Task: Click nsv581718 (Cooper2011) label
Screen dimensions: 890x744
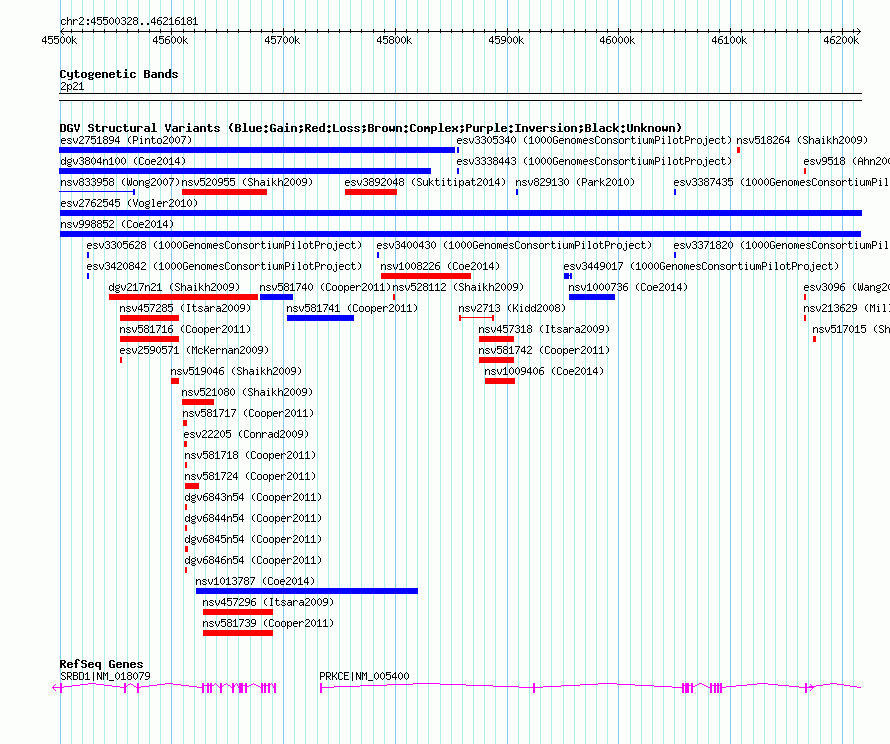Action: (x=250, y=455)
